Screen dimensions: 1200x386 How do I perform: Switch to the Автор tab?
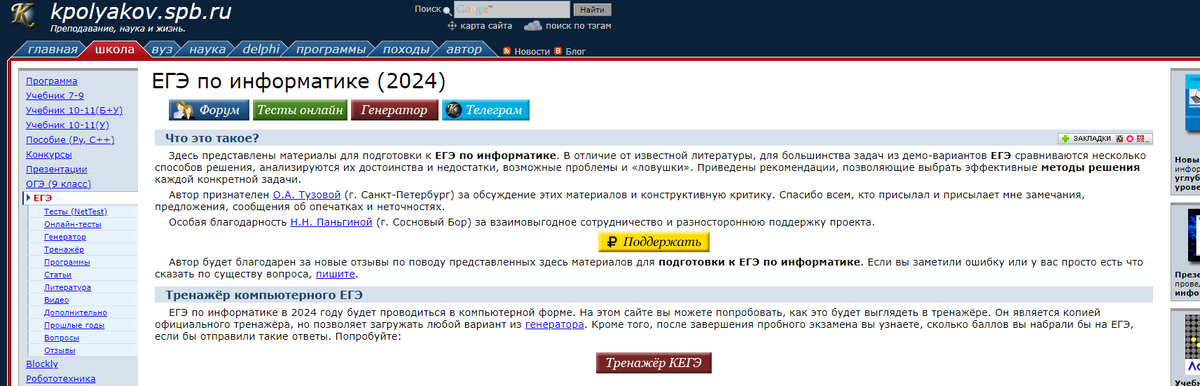click(x=464, y=49)
